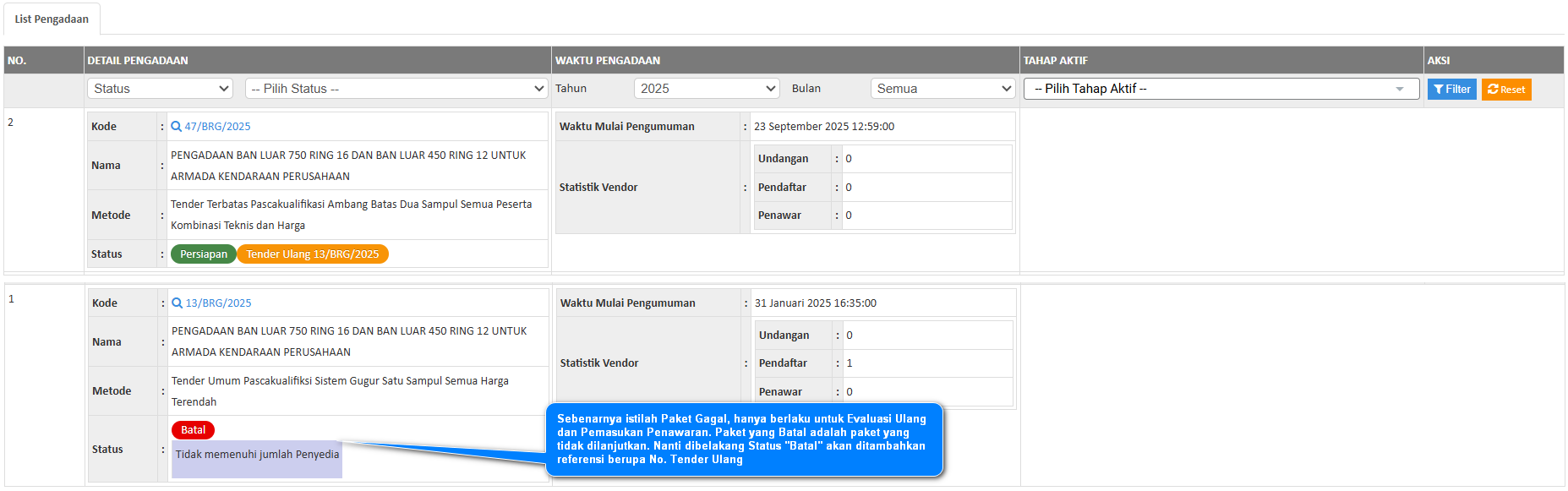This screenshot has height=491, width=1568.
Task: Open the first Status dropdown
Action: [x=160, y=89]
